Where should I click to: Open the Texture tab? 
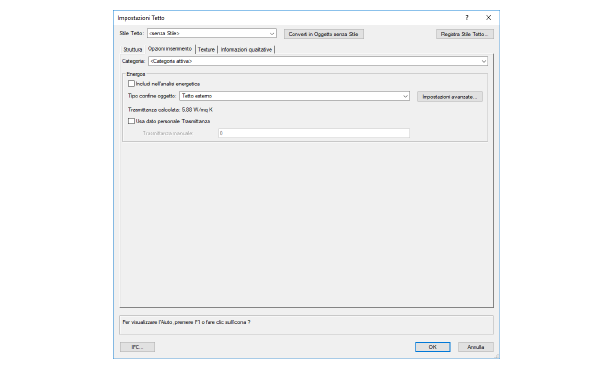tap(206, 50)
